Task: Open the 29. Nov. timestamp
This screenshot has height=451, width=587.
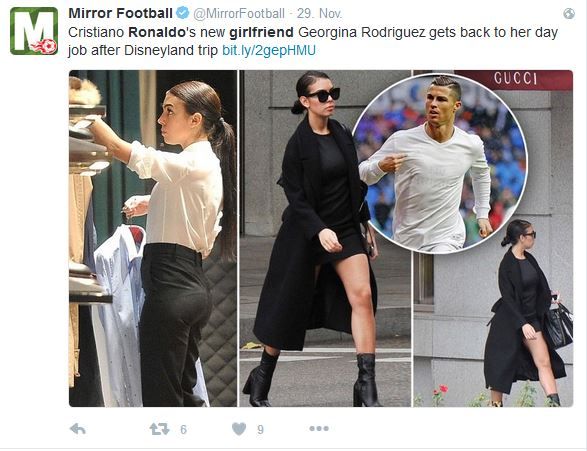Action: (x=319, y=14)
